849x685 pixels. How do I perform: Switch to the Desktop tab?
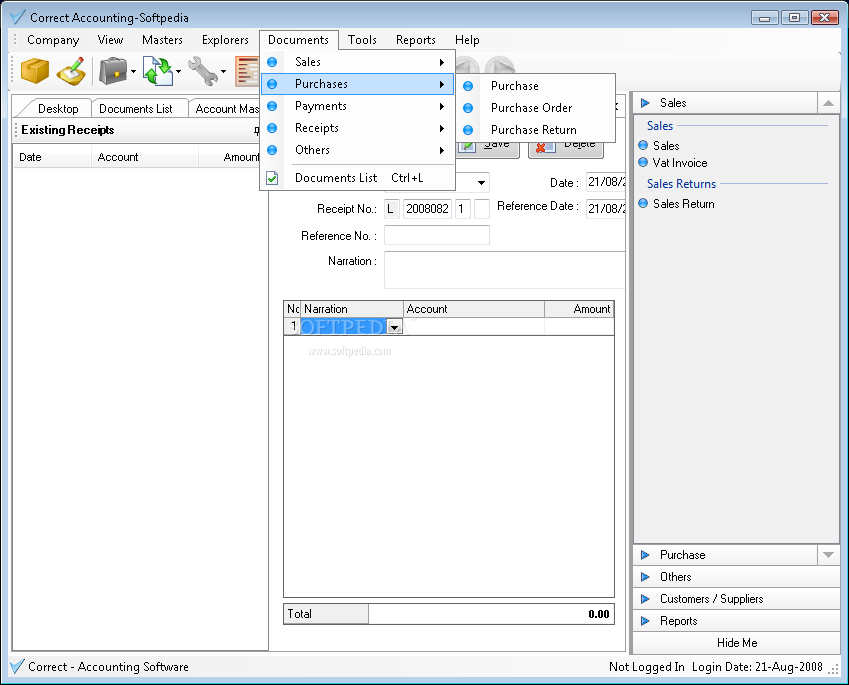pos(58,109)
